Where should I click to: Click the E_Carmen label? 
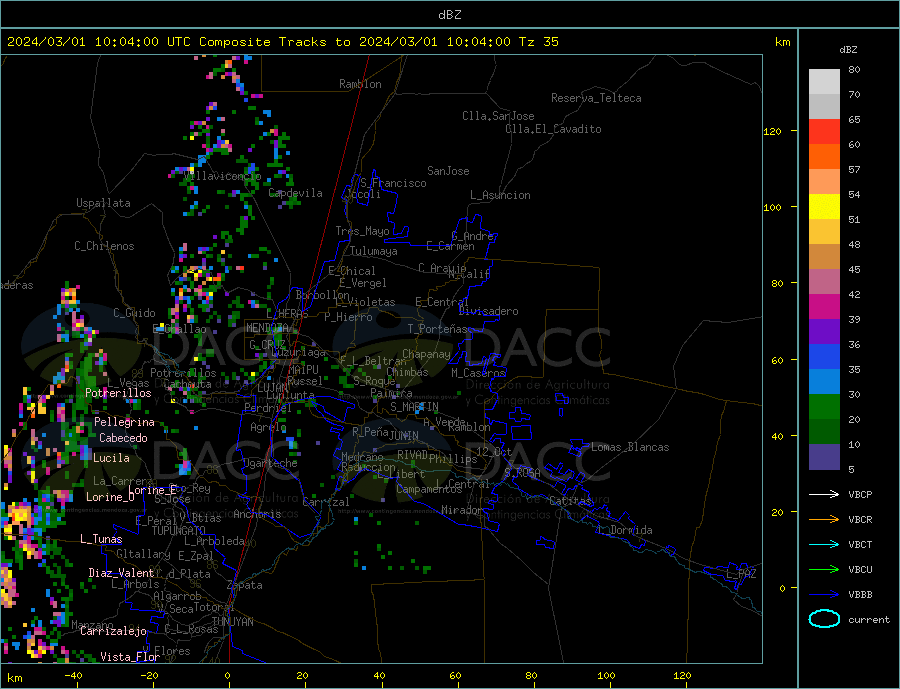coord(451,247)
